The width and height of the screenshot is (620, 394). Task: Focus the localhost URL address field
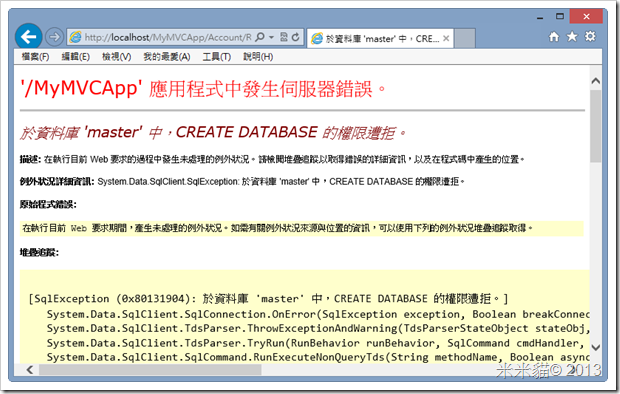tap(168, 37)
